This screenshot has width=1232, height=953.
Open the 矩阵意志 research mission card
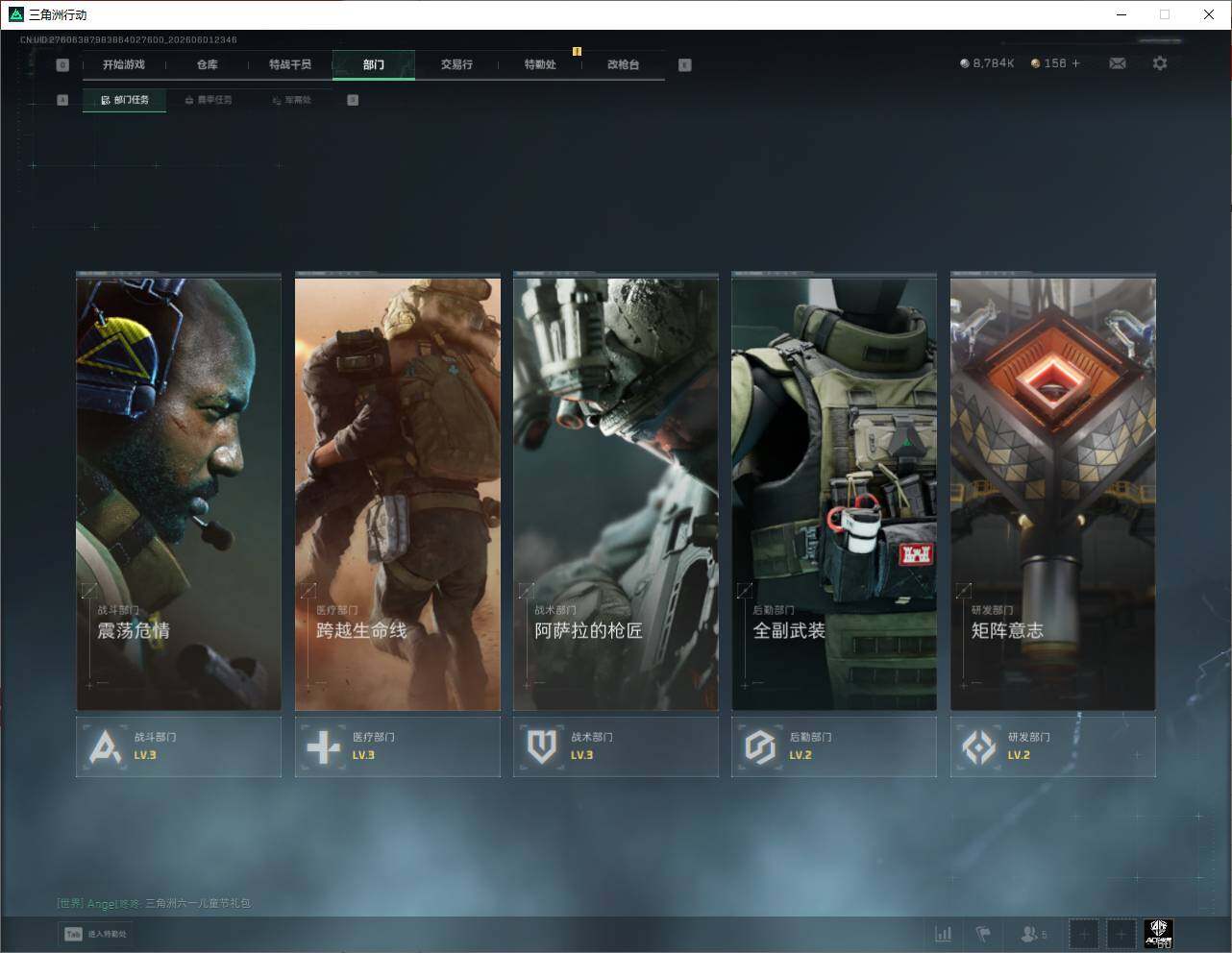[1053, 493]
